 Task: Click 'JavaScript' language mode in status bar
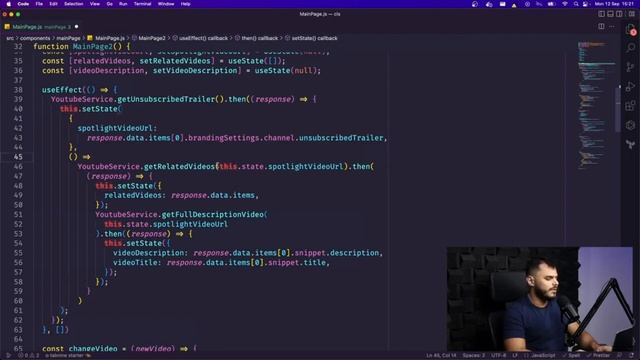(542, 356)
